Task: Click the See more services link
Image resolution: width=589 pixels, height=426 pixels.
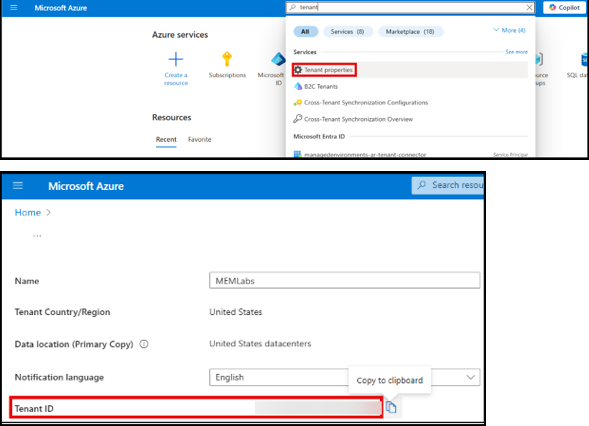Action: 517,52
